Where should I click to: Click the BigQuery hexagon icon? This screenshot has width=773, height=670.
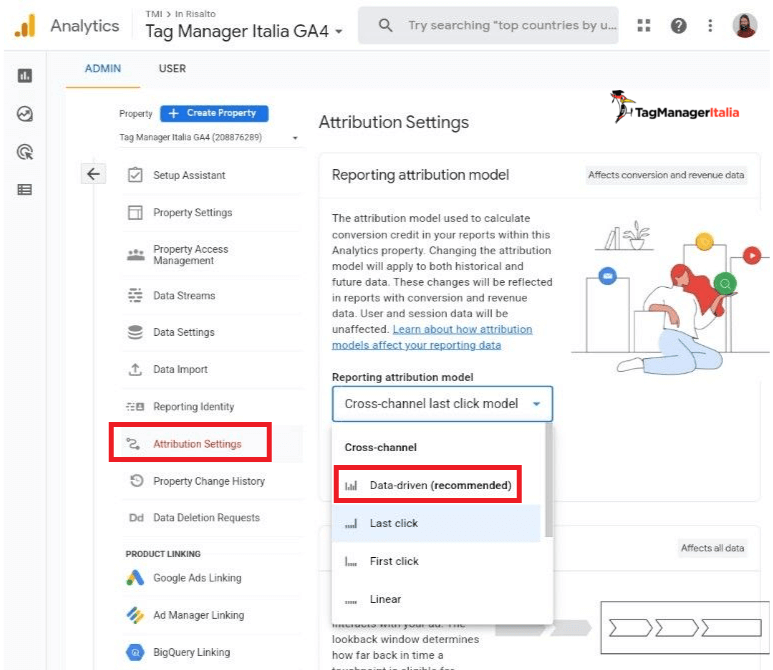135,652
